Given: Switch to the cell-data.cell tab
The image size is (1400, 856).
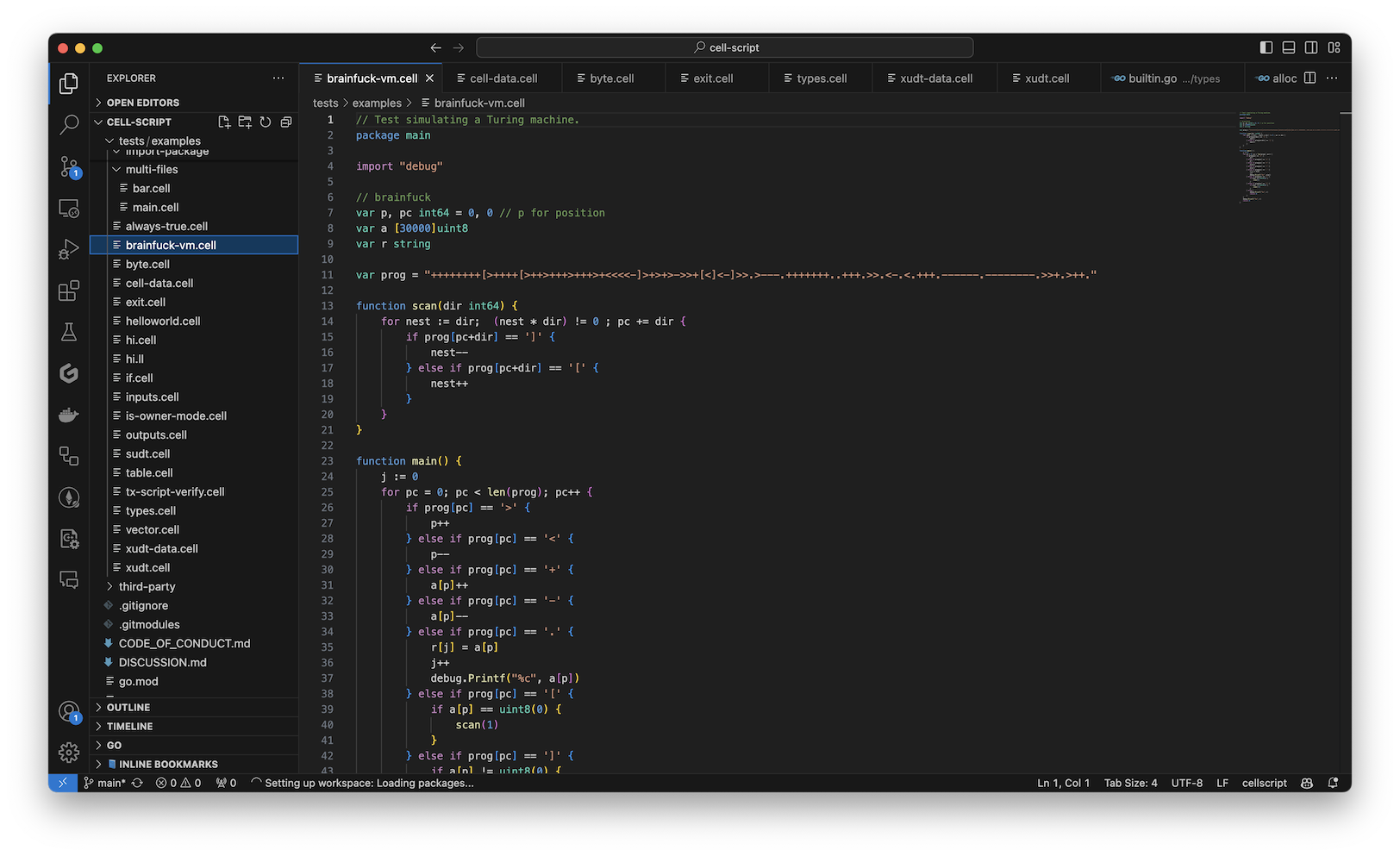Looking at the screenshot, I should pyautogui.click(x=503, y=78).
